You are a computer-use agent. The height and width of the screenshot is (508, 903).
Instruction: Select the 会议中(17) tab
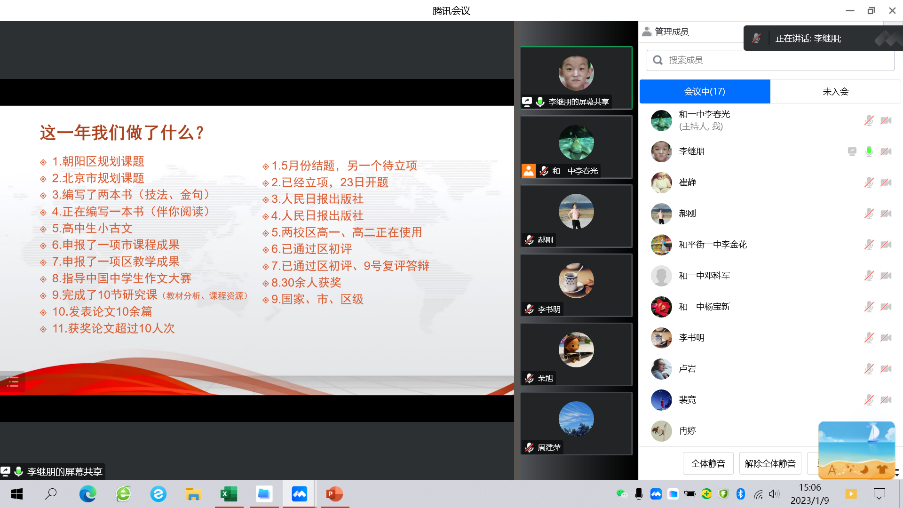click(x=704, y=91)
